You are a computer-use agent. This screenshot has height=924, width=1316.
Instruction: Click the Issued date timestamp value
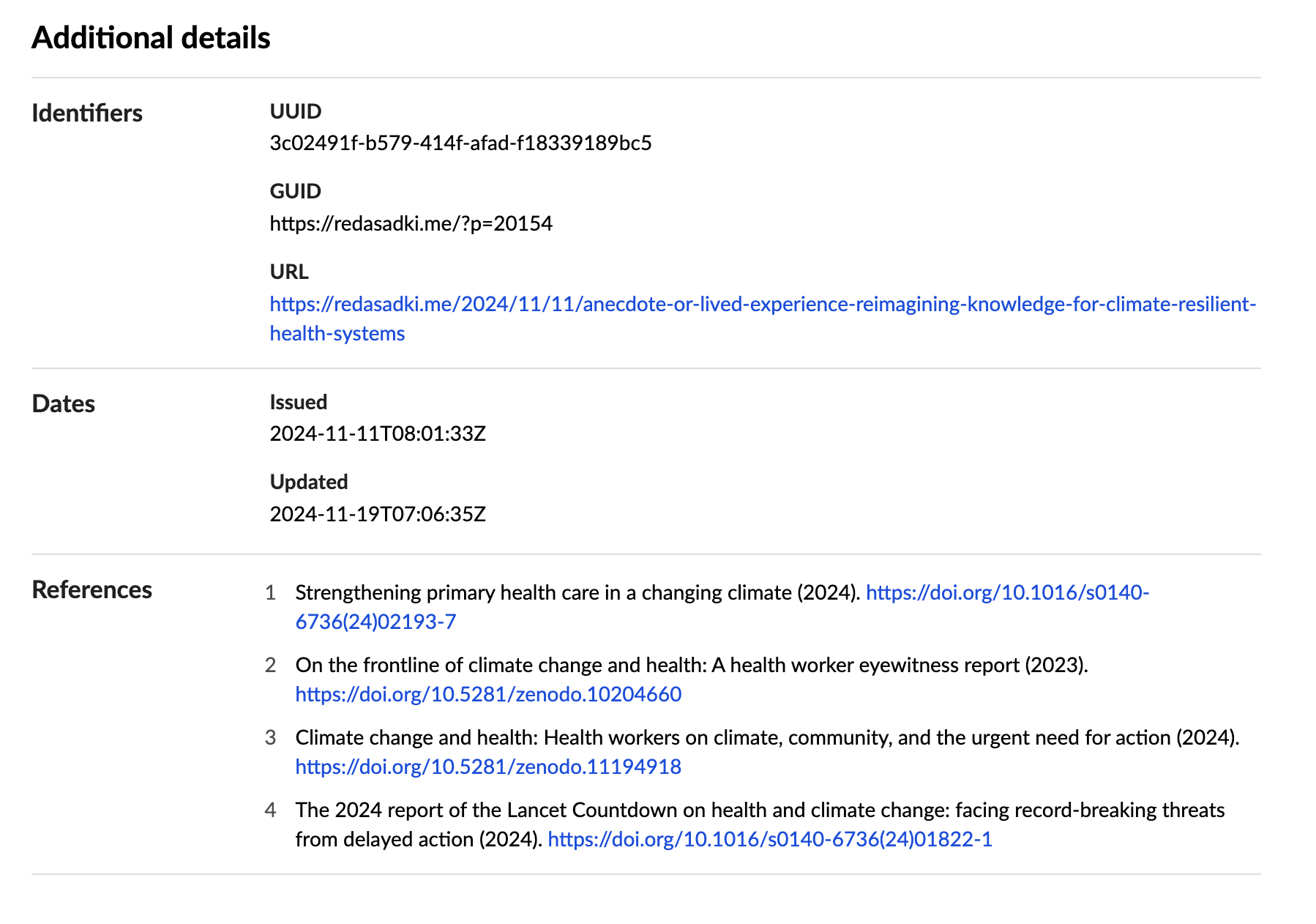378,433
